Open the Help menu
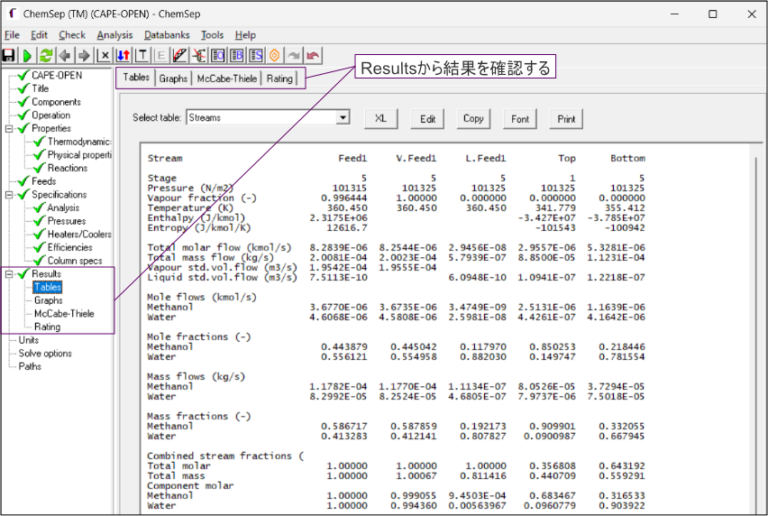Image resolution: width=768 pixels, height=516 pixels. point(245,35)
